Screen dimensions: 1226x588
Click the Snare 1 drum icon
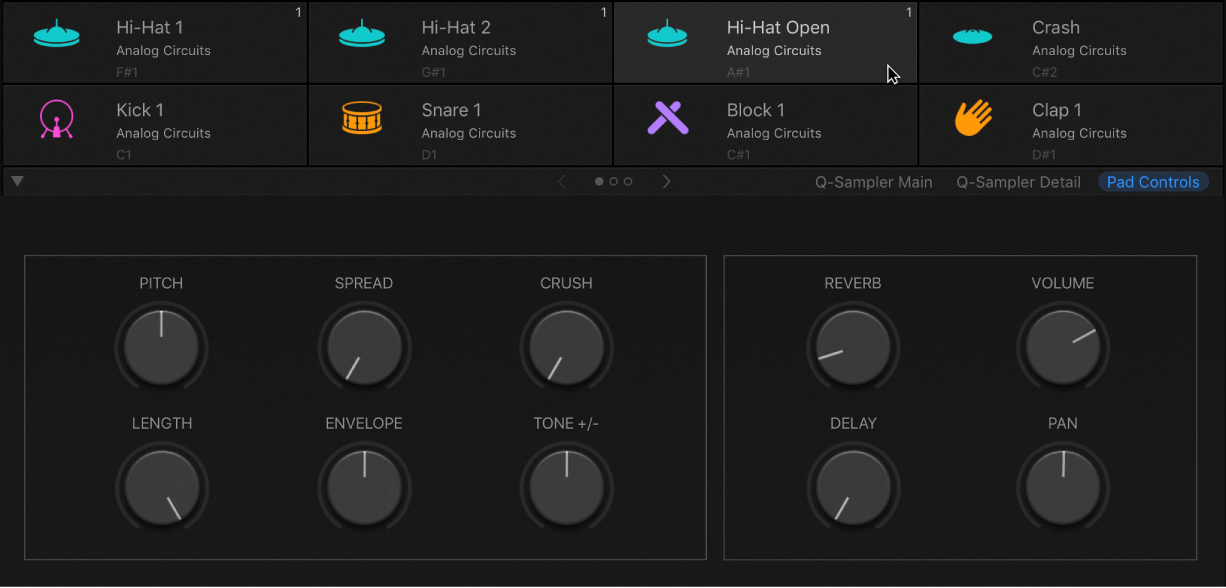point(362,117)
